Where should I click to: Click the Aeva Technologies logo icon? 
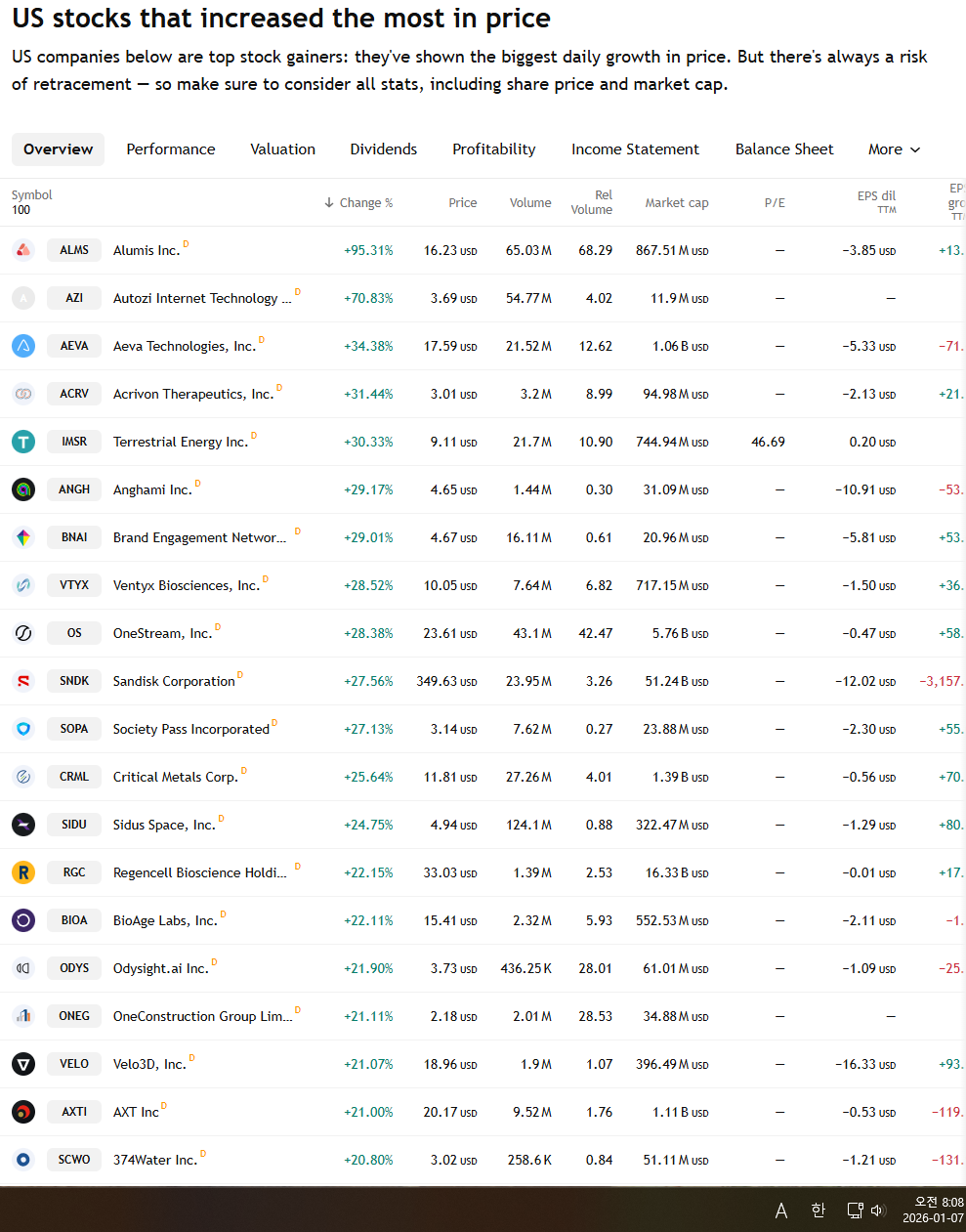[23, 346]
